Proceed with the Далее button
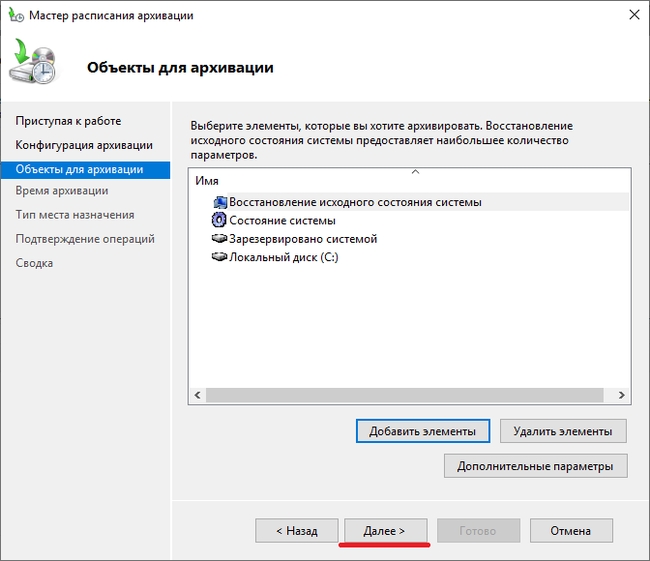The width and height of the screenshot is (650, 561). click(x=386, y=531)
